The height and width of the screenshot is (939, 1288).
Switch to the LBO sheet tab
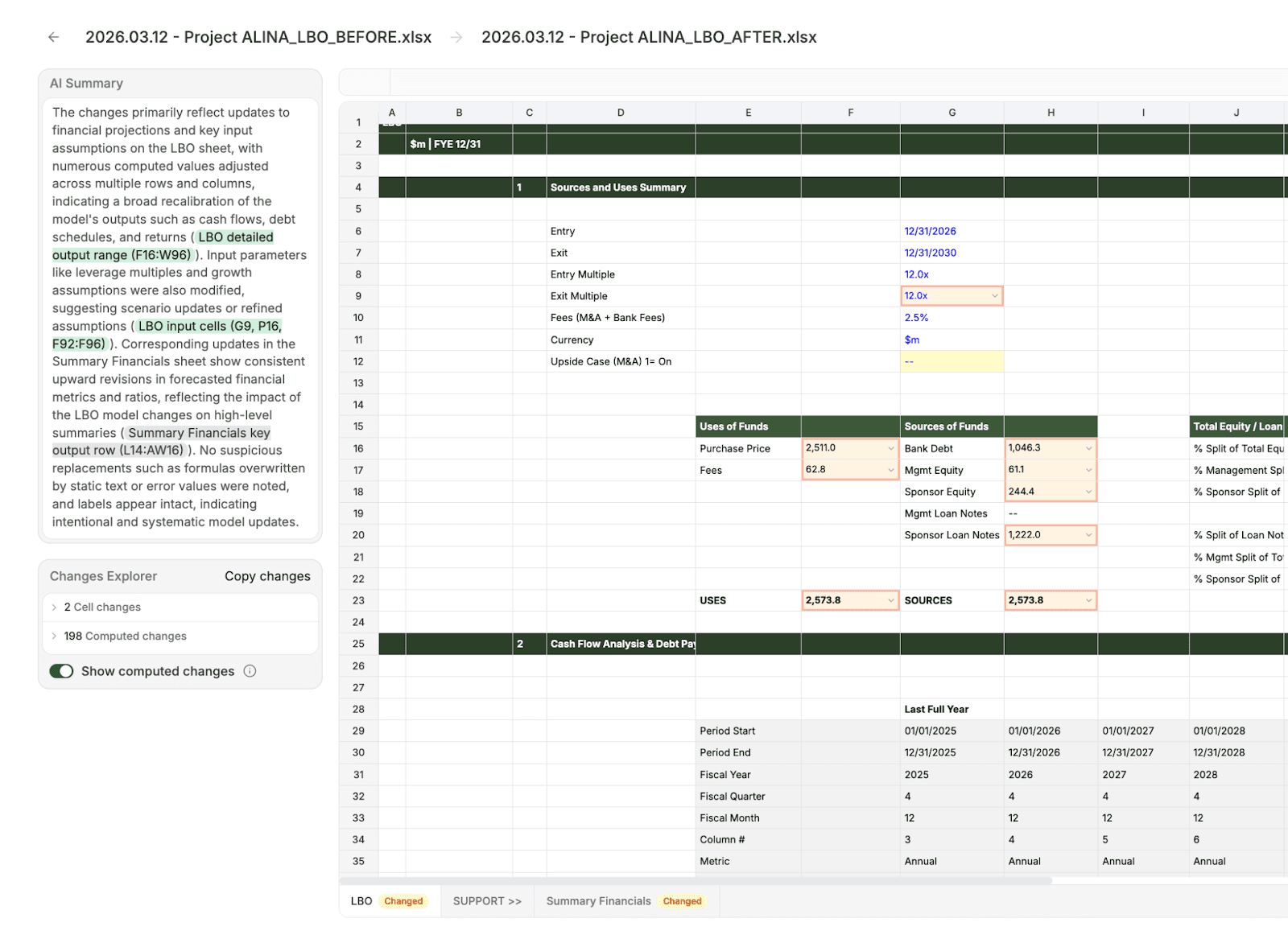click(x=390, y=901)
